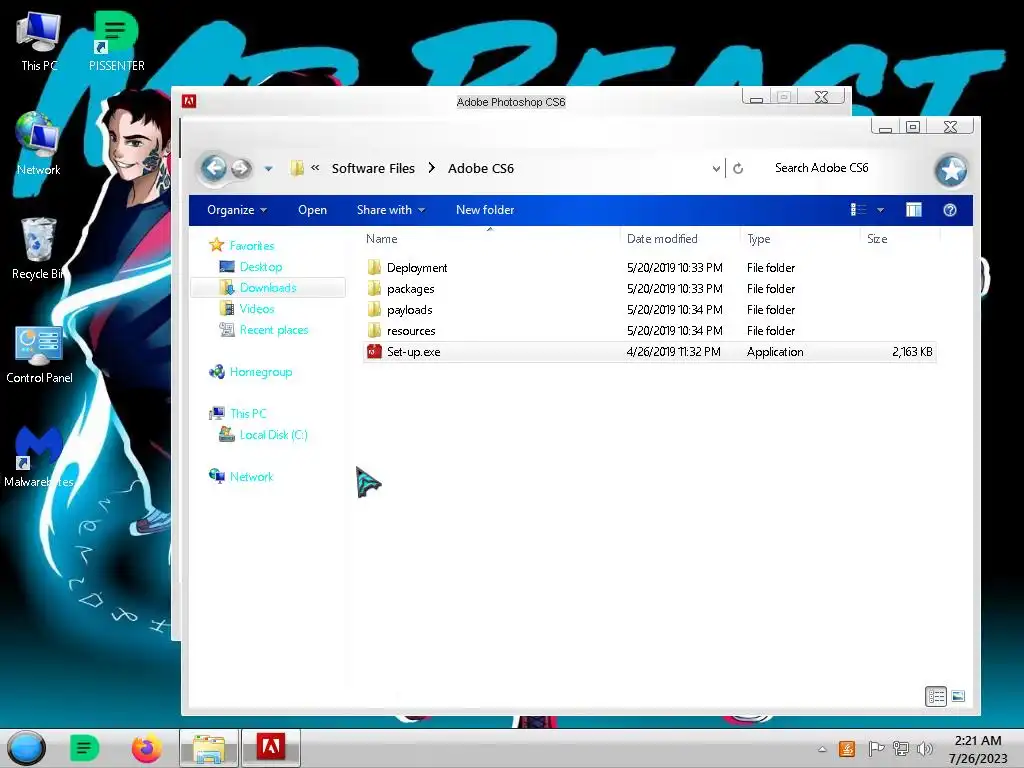
Task: Toggle the preview pane icon
Action: pos(914,210)
